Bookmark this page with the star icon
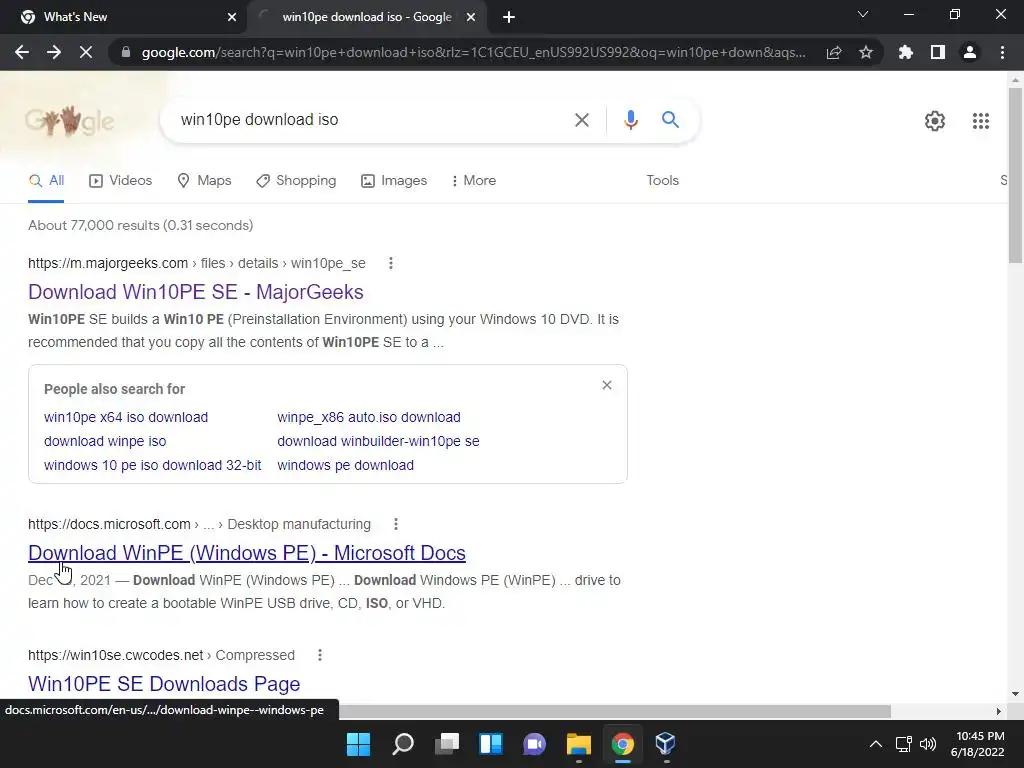The width and height of the screenshot is (1024, 768). [x=866, y=52]
